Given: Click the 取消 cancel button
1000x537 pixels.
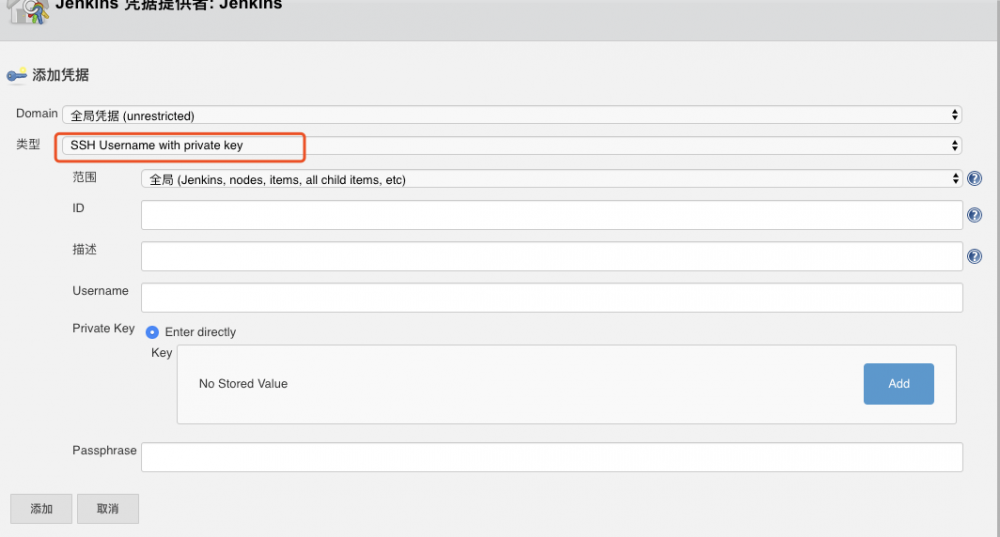Looking at the screenshot, I should point(108,509).
